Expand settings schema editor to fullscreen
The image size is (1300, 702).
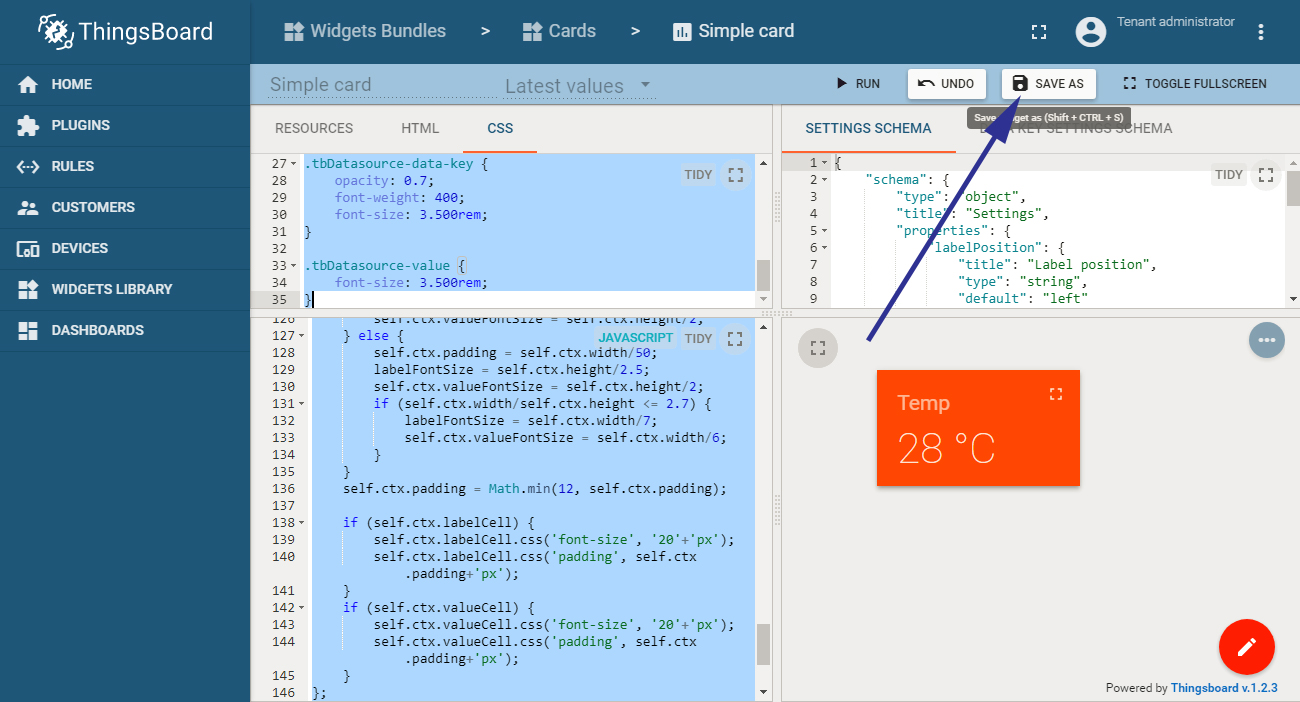(x=1266, y=175)
